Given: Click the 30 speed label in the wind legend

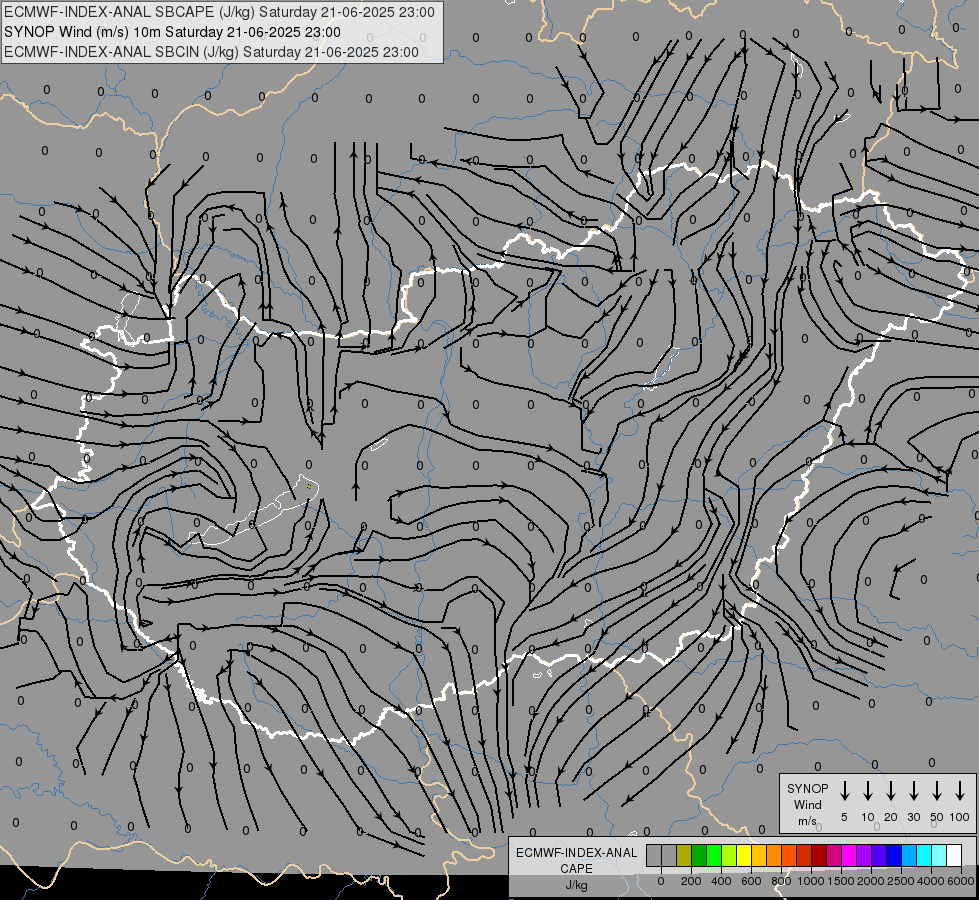Looking at the screenshot, I should pos(913,817).
